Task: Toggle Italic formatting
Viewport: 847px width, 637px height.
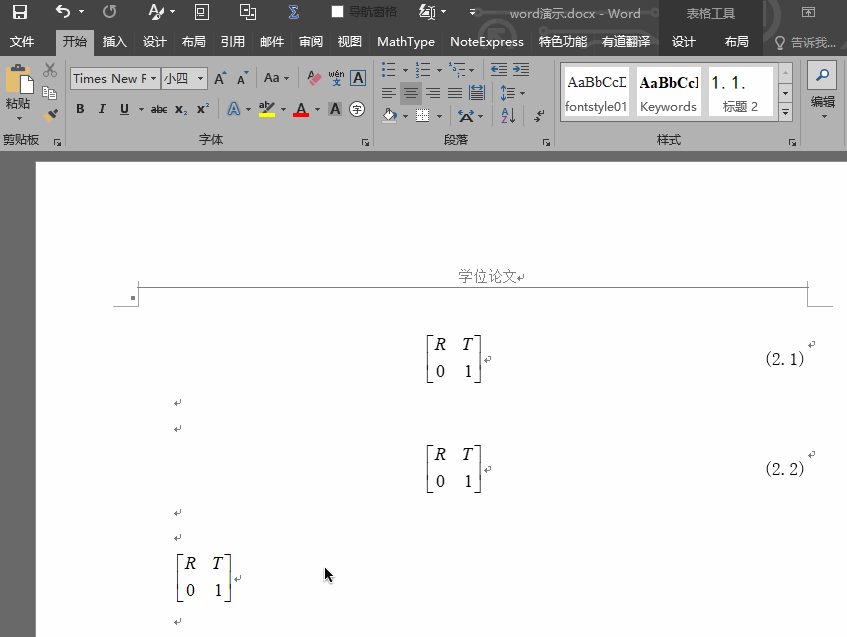Action: (x=102, y=109)
